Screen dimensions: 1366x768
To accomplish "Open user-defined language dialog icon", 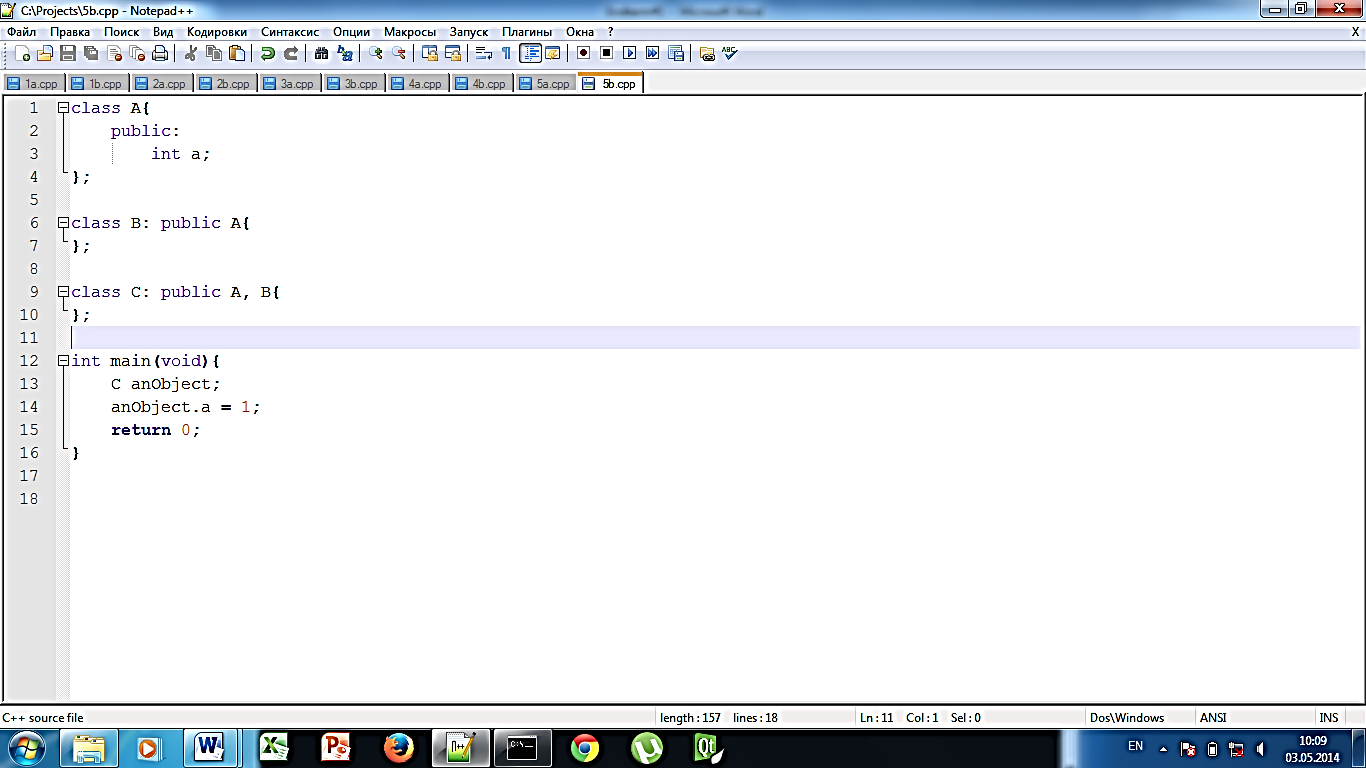I will (552, 54).
